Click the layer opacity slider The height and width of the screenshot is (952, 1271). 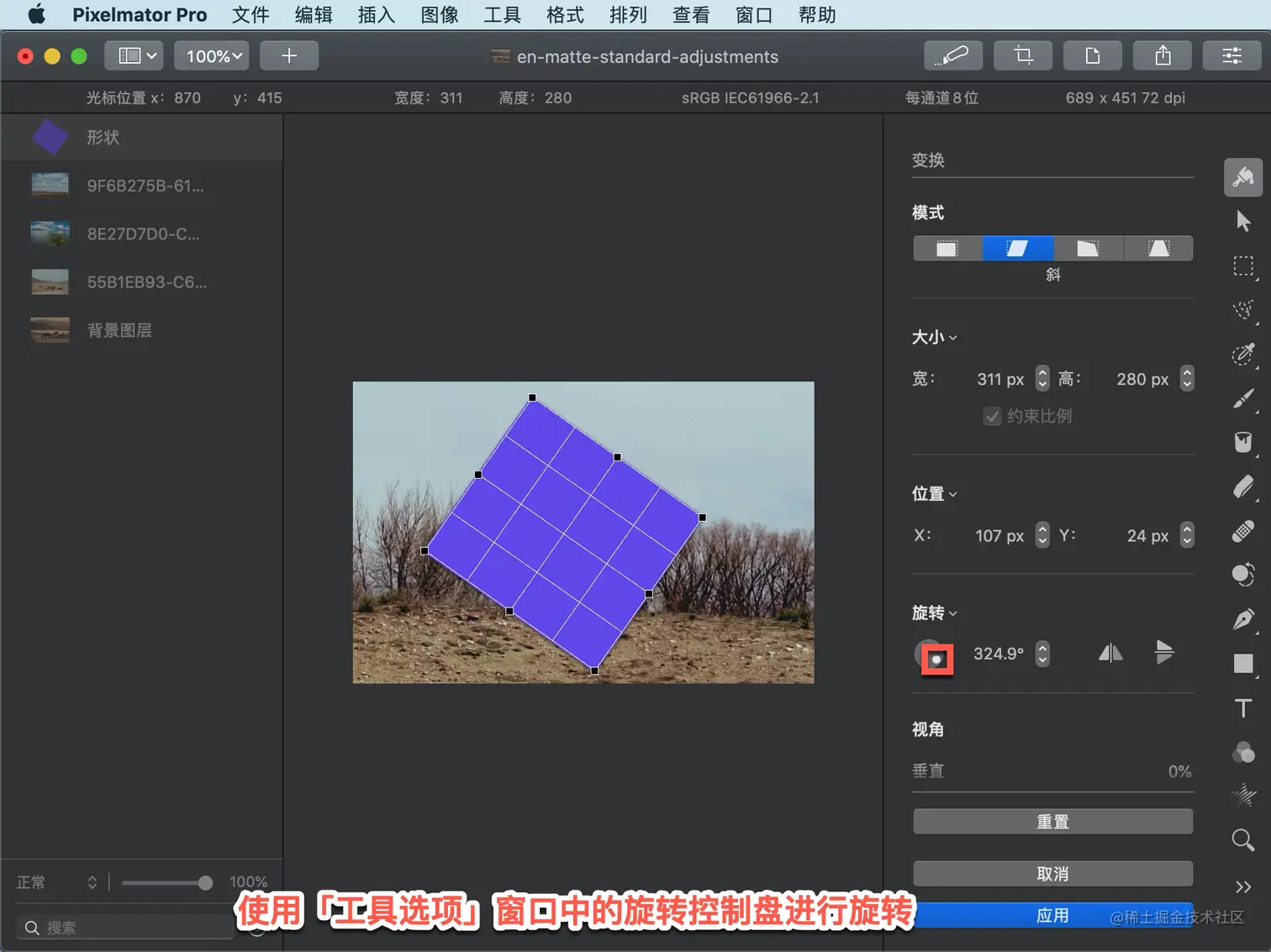(x=166, y=882)
